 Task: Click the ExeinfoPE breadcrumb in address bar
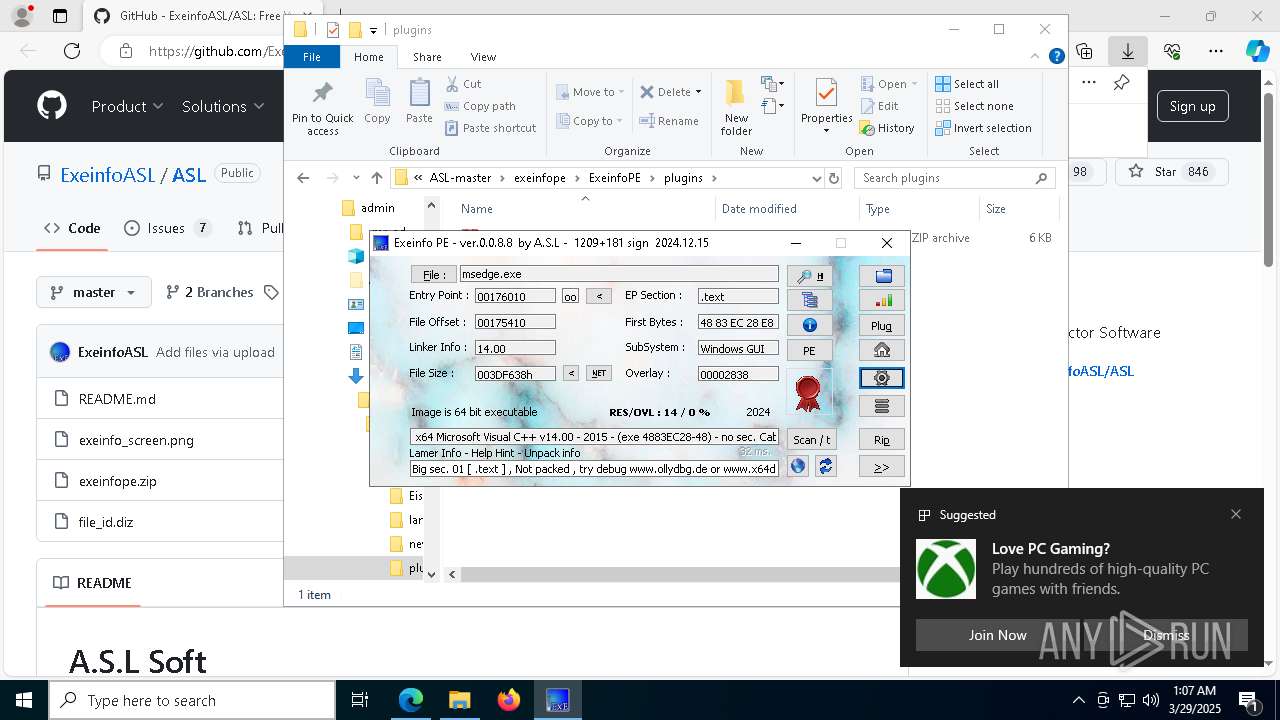click(x=615, y=178)
